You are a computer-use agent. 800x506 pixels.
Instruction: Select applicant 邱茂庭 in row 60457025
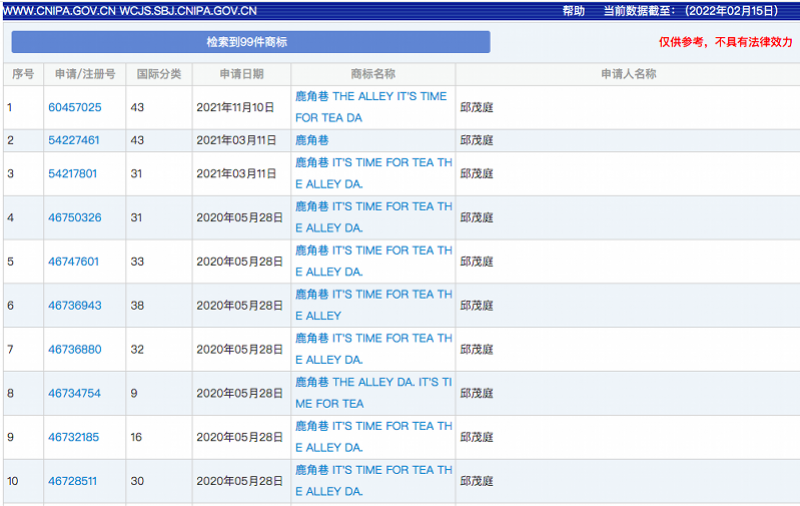477,107
